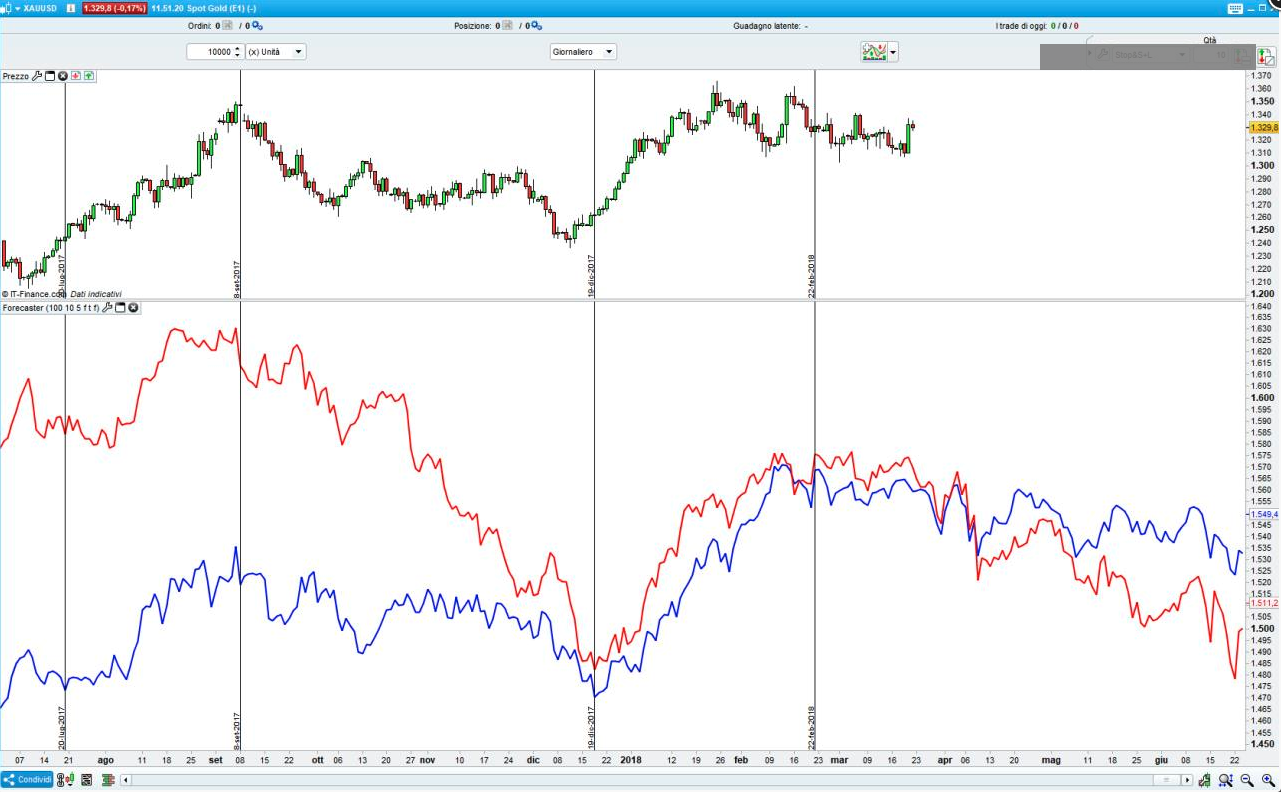Open the Ordini settings gears icon
The width and height of the screenshot is (1281, 792).
point(257,26)
